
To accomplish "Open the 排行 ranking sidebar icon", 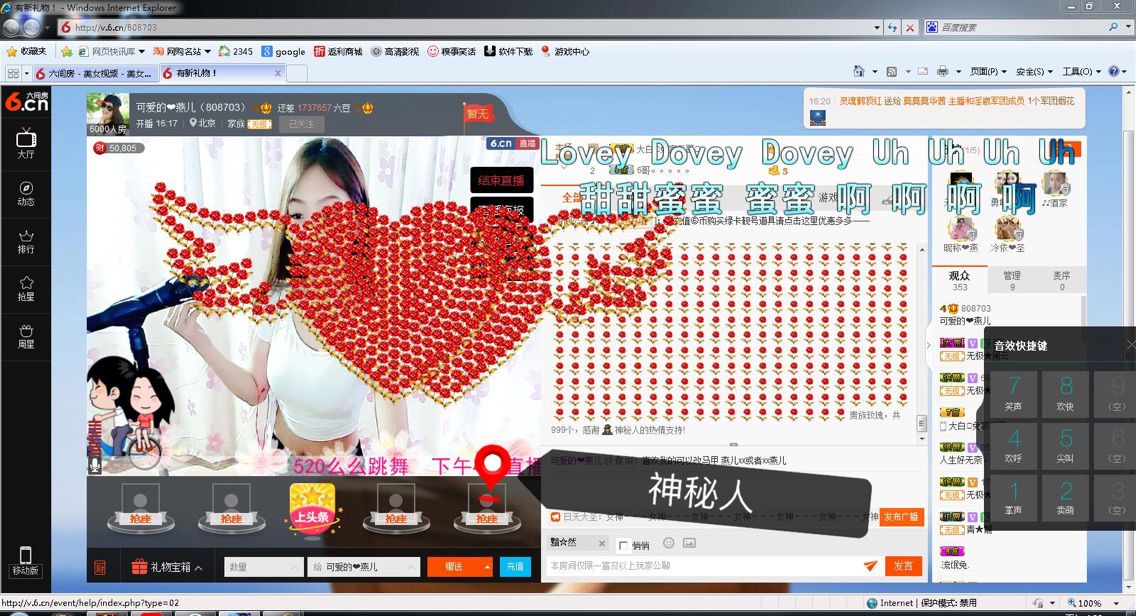I will click(x=26, y=241).
